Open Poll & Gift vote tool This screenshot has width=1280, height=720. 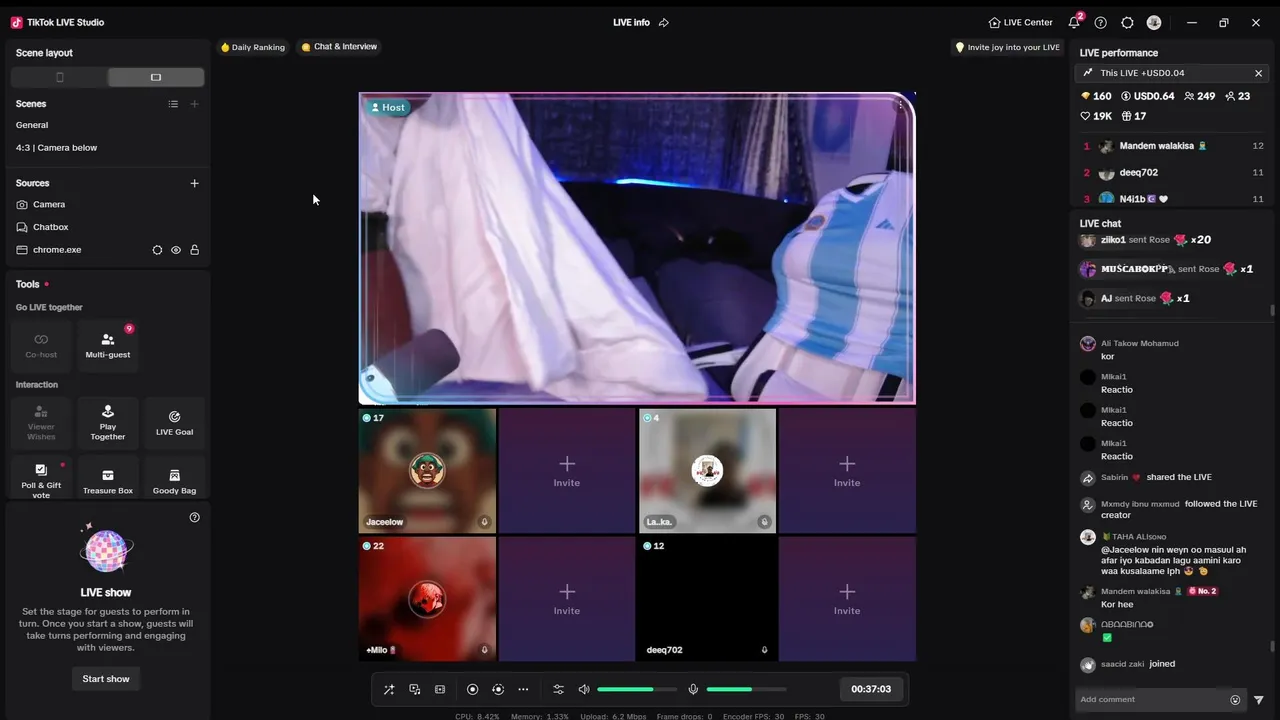pos(41,479)
